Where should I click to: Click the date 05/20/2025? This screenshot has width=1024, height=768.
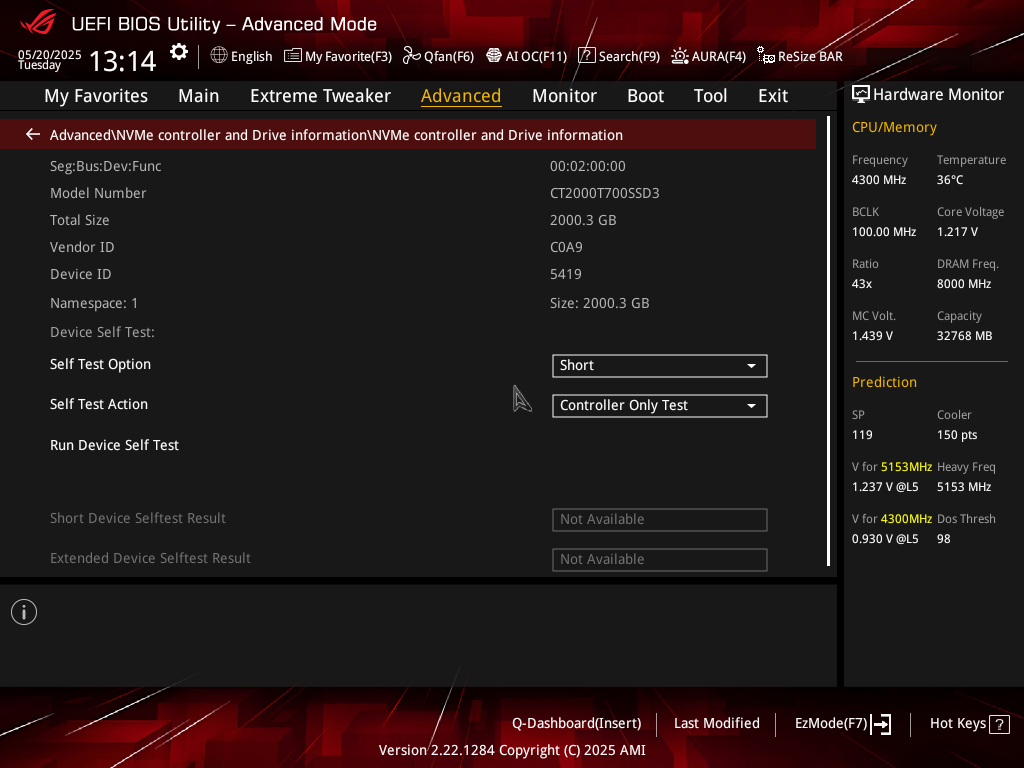(x=50, y=54)
